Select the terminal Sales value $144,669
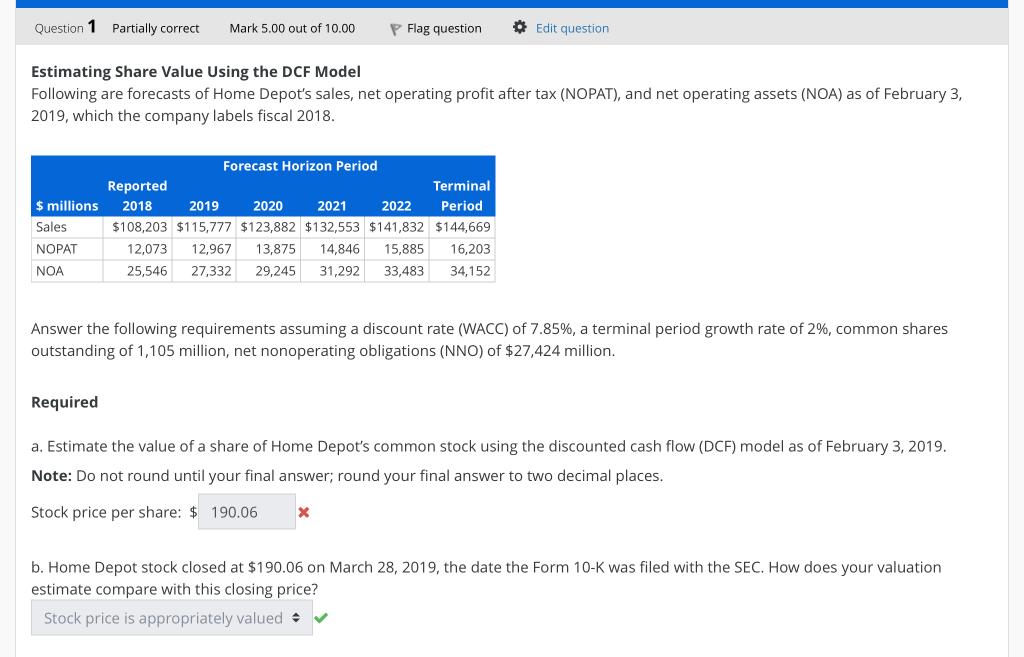Viewport: 1024px width, 657px height. (463, 227)
